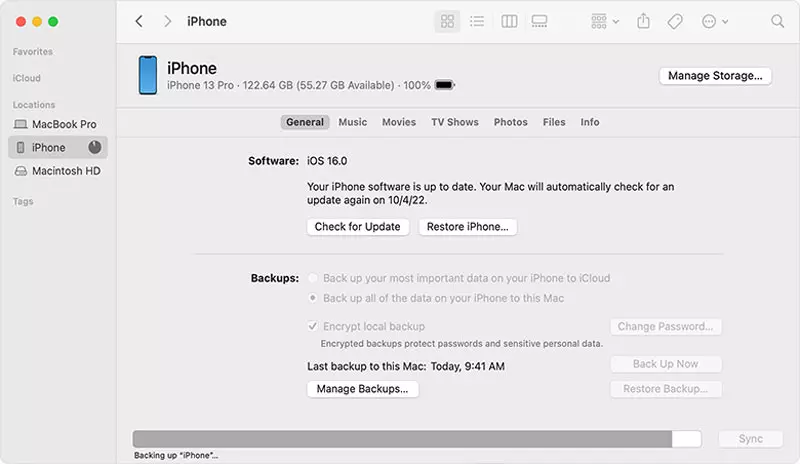Click the Locations sidebar heading

(34, 105)
